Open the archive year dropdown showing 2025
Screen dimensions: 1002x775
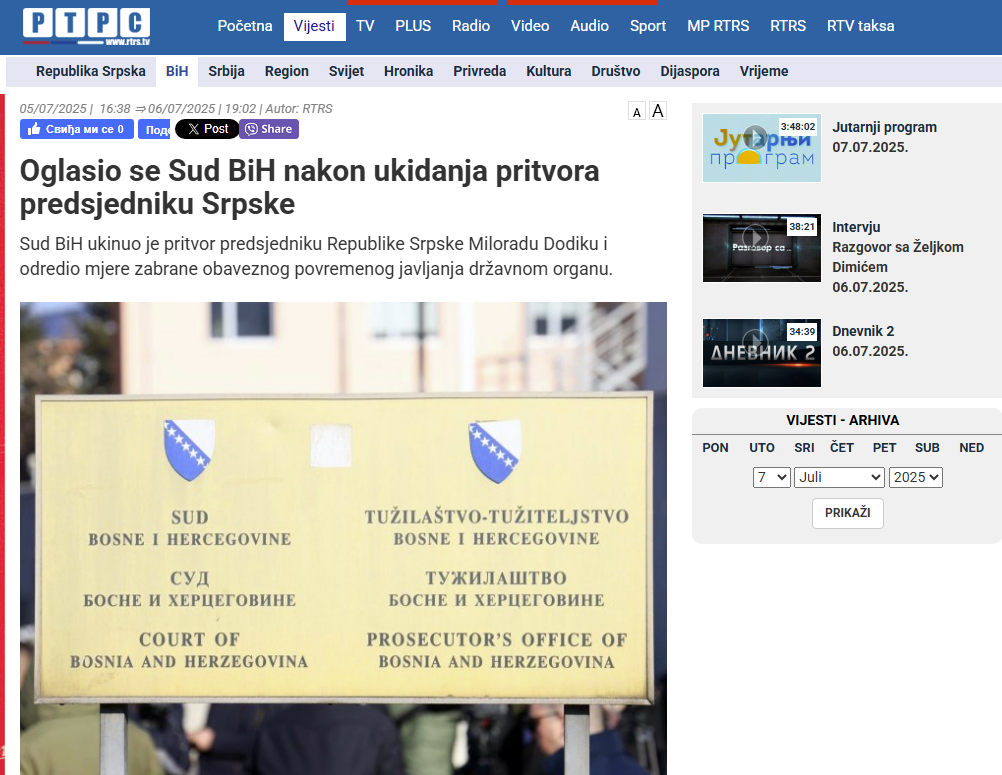(916, 477)
